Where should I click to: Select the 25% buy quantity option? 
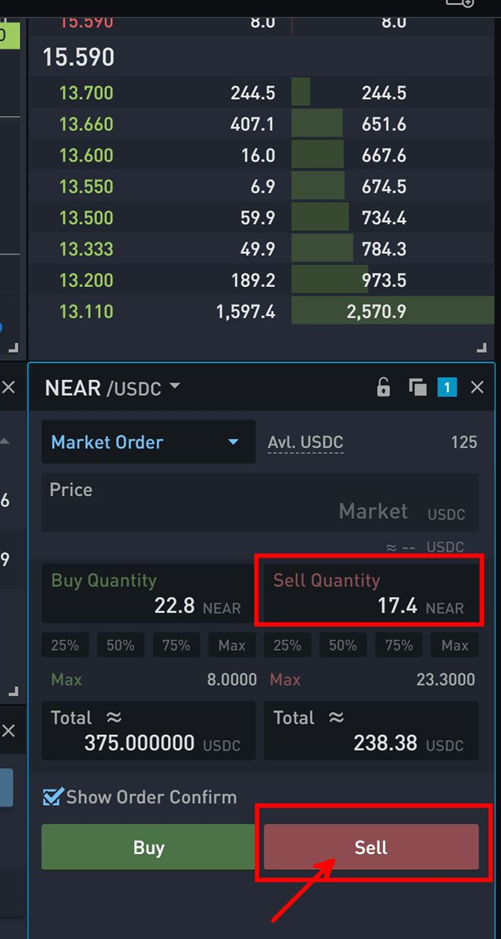(65, 645)
